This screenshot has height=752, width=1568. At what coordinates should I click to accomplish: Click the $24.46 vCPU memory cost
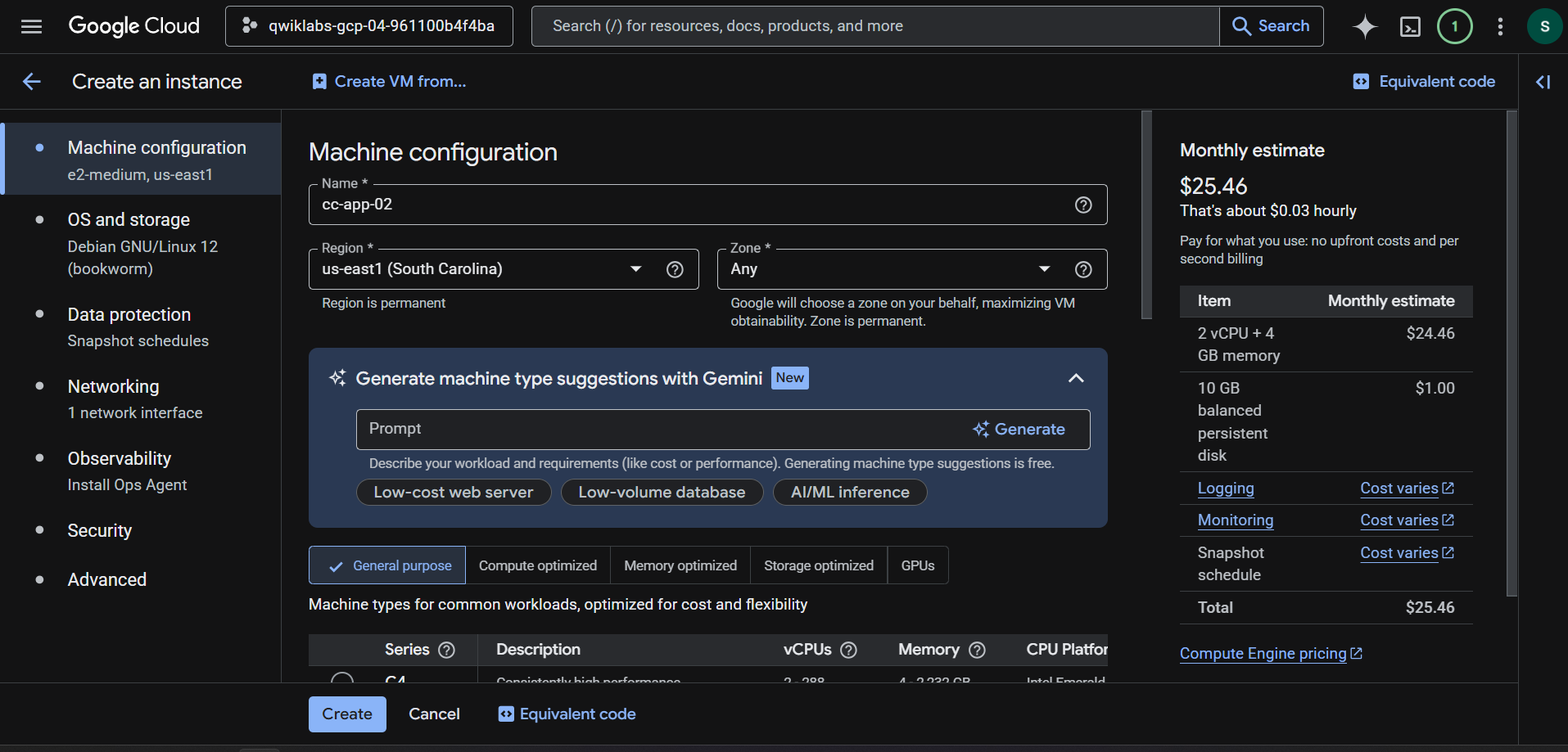coord(1430,334)
